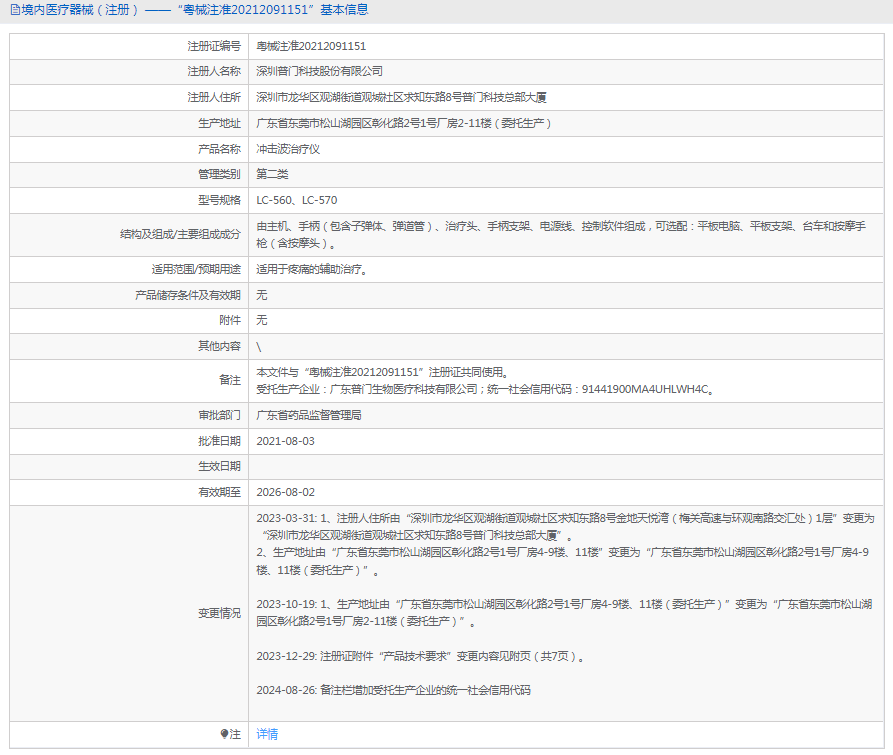Click the 审批部门 label
Viewport: 893px width, 755px height.
click(219, 416)
